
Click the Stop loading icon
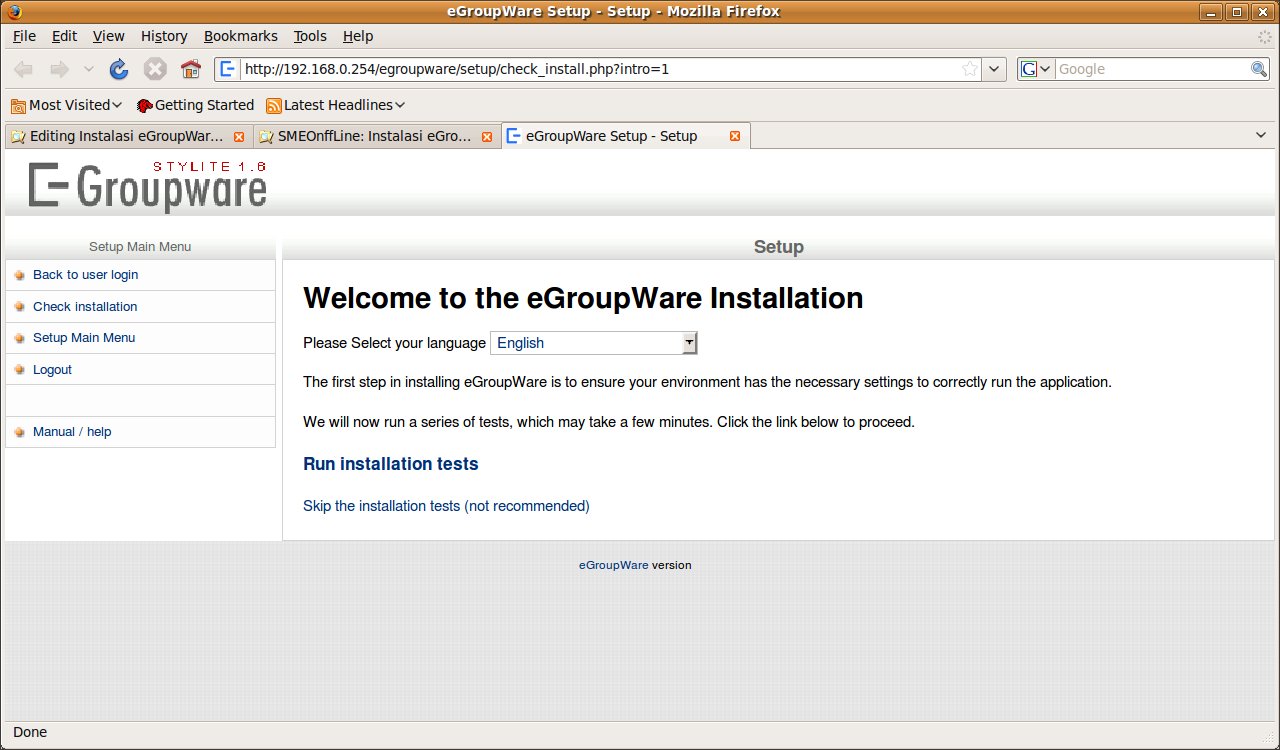pyautogui.click(x=155, y=69)
